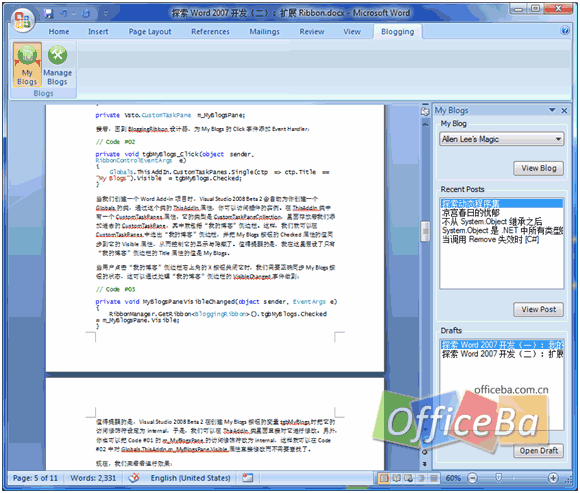This screenshot has width=580, height=493.
Task: Open the Undo history dropdown arrow
Action: [74, 14]
